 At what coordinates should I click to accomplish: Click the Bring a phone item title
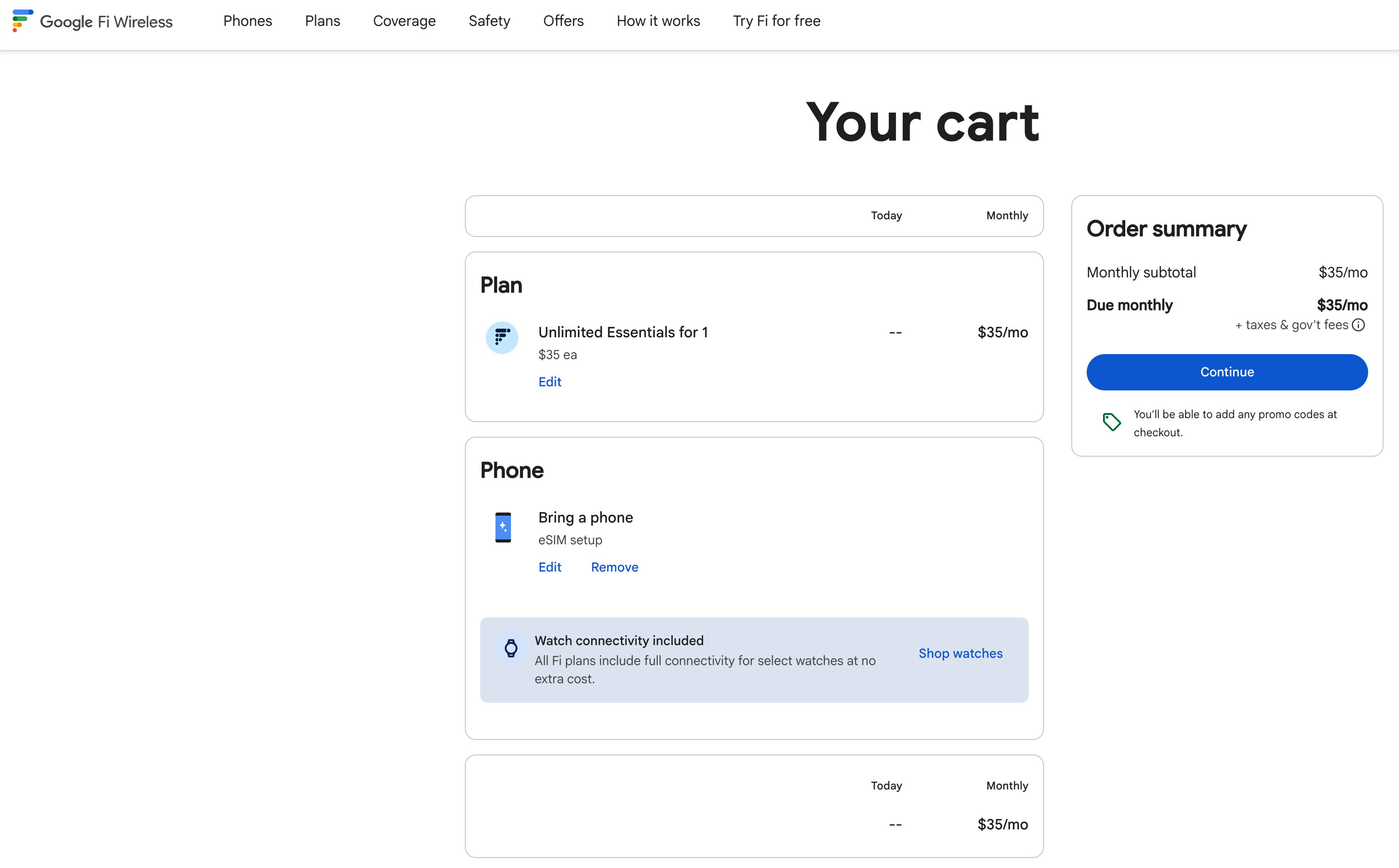click(585, 518)
